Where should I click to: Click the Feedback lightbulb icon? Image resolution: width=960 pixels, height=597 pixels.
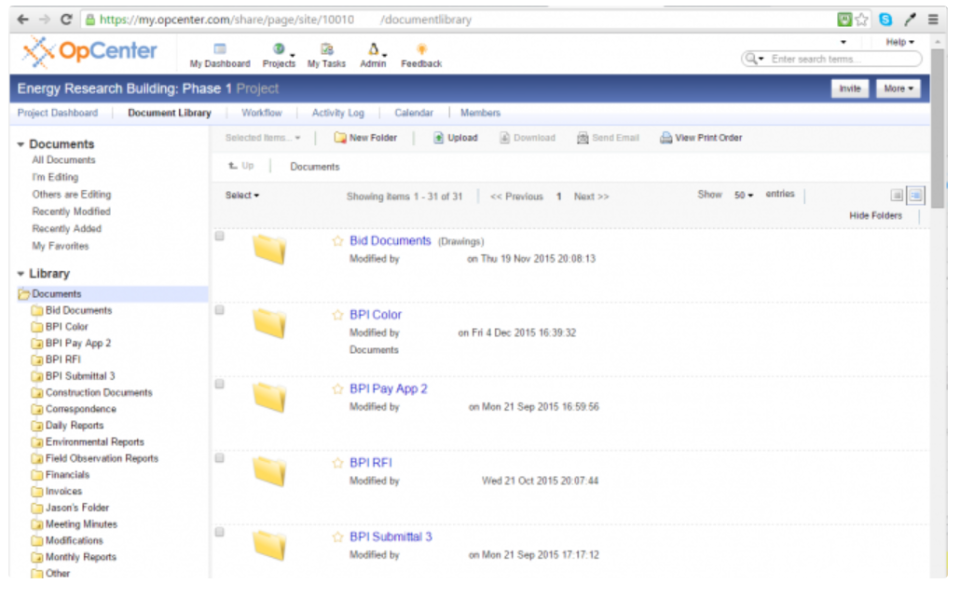pyautogui.click(x=421, y=49)
